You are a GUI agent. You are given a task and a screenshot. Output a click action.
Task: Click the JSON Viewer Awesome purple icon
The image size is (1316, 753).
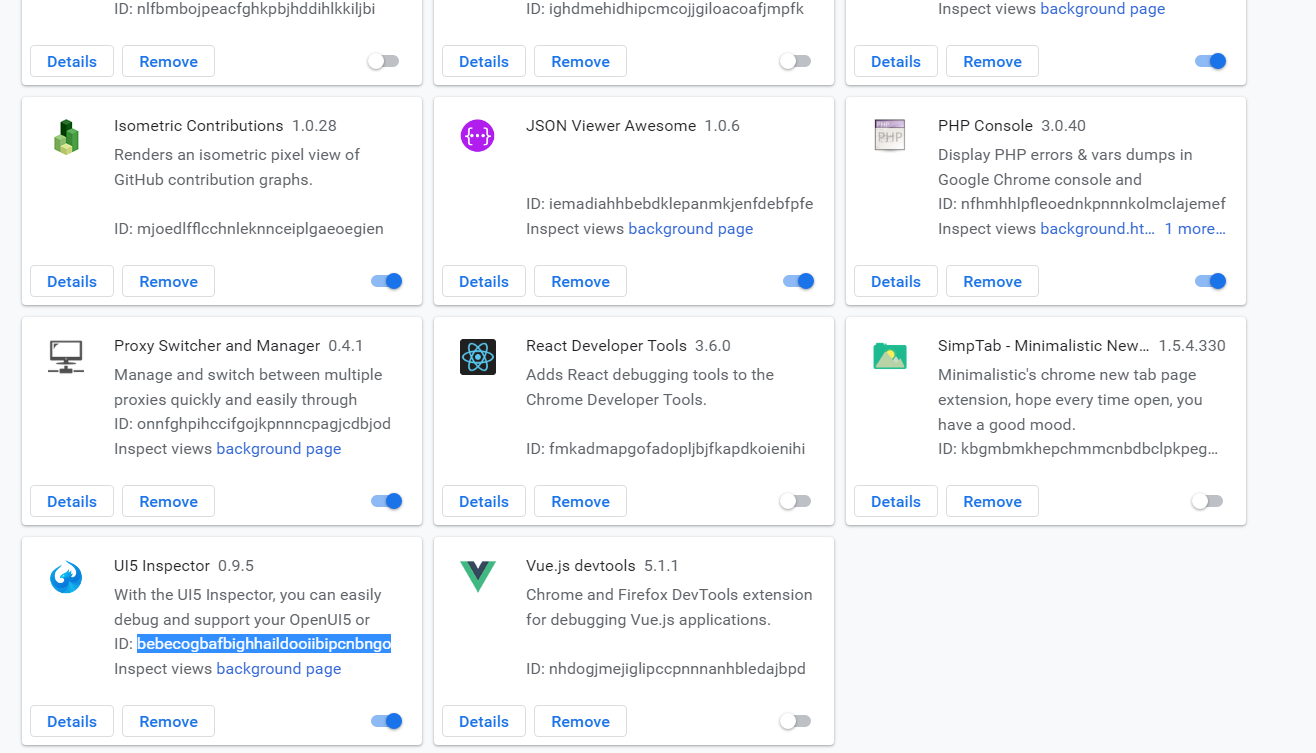pyautogui.click(x=478, y=136)
